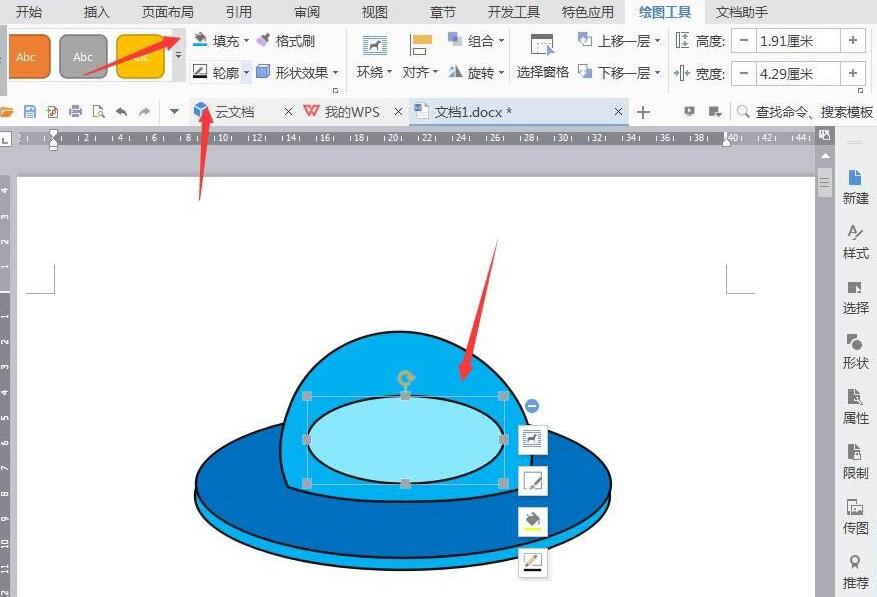The image size is (877, 597).
Task: Open 样式 panel in right sidebar
Action: [x=855, y=242]
